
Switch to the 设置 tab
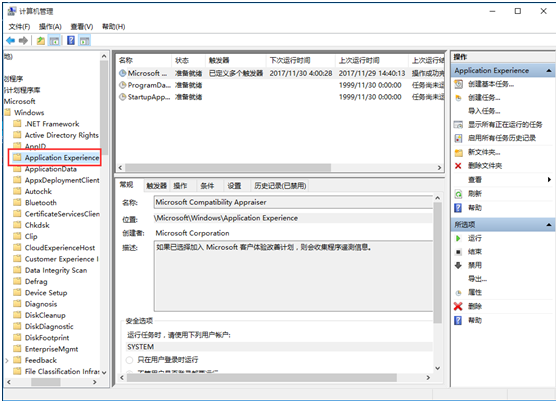click(x=234, y=186)
